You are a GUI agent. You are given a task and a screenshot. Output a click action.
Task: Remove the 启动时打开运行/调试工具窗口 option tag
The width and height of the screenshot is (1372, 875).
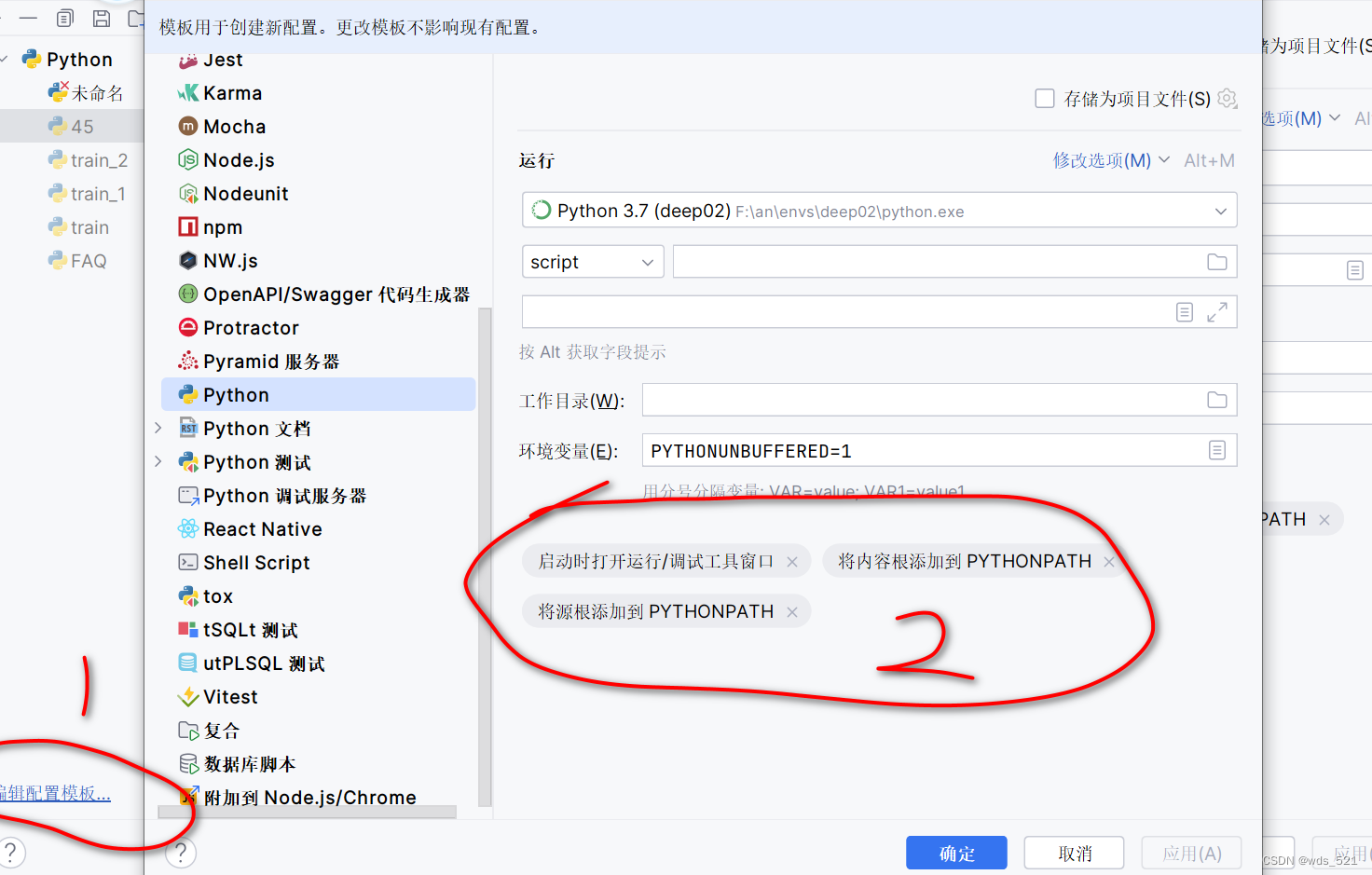[x=792, y=562]
